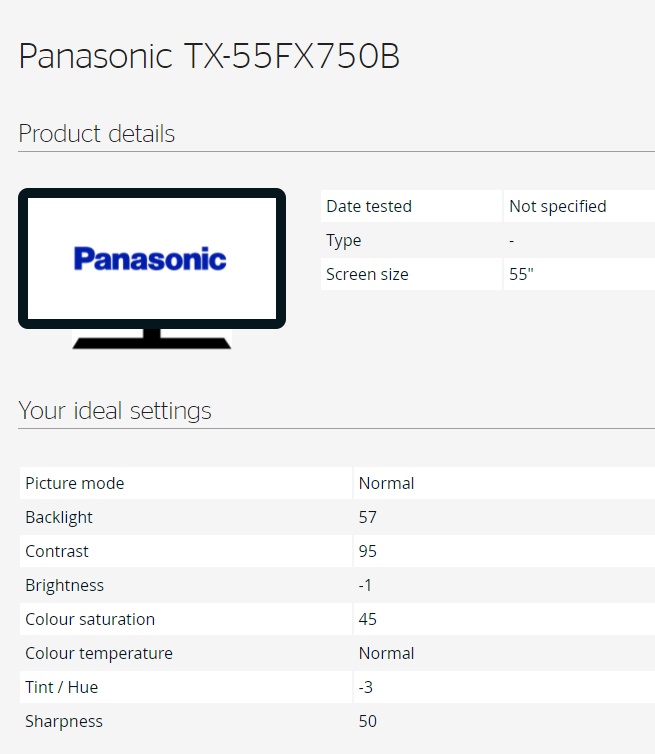Image resolution: width=655 pixels, height=754 pixels.
Task: Select the Sharpness value 50
Action: (x=368, y=721)
